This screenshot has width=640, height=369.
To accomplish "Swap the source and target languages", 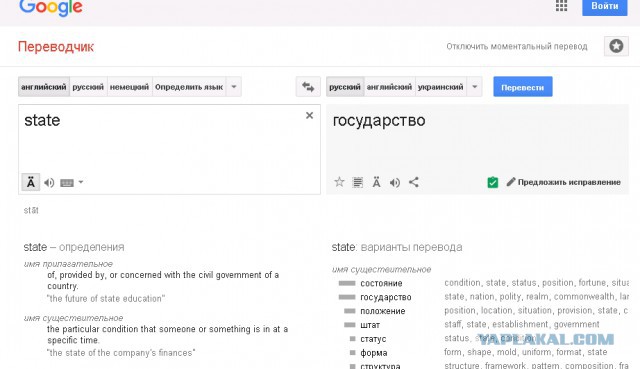I will pos(308,87).
